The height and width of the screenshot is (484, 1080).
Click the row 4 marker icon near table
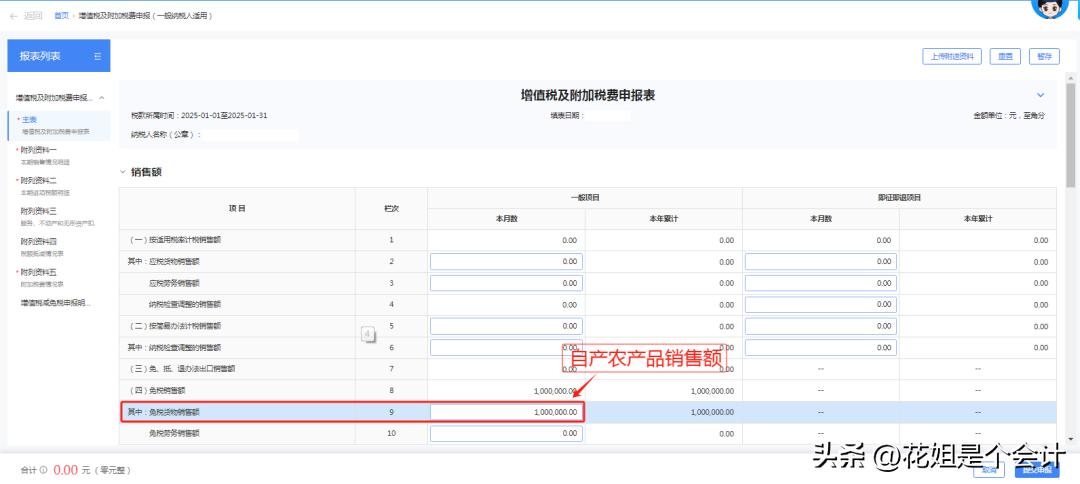368,334
